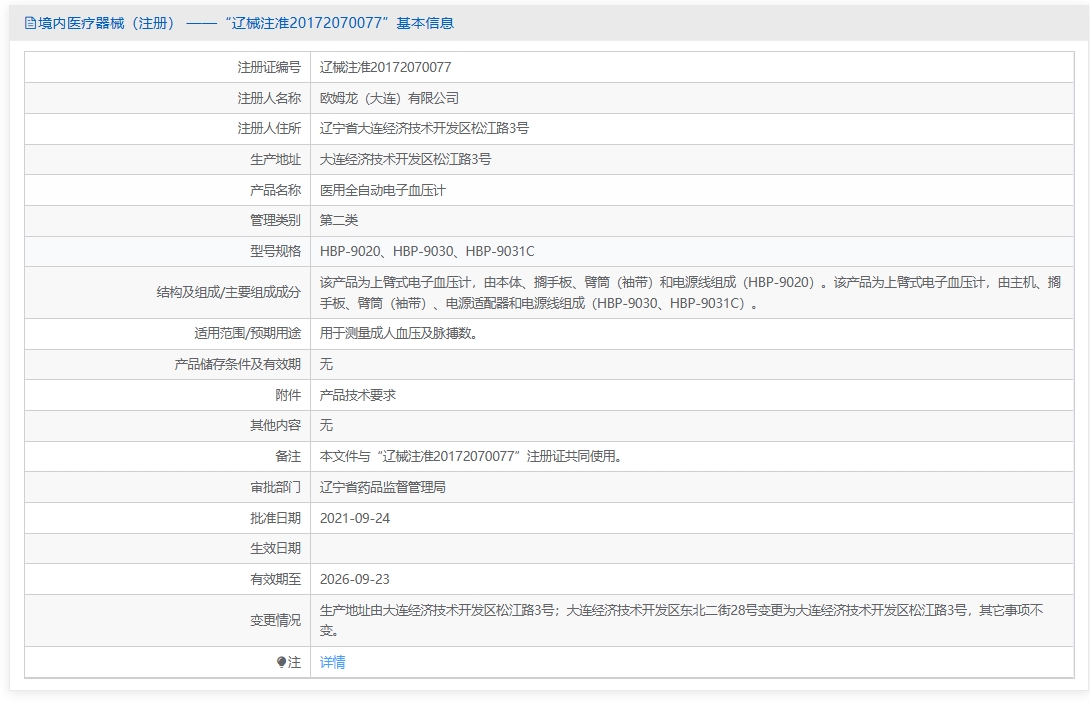Viewport: 1090px width, 703px height.
Task: Click the 审批部门 label
Action: click(x=275, y=487)
